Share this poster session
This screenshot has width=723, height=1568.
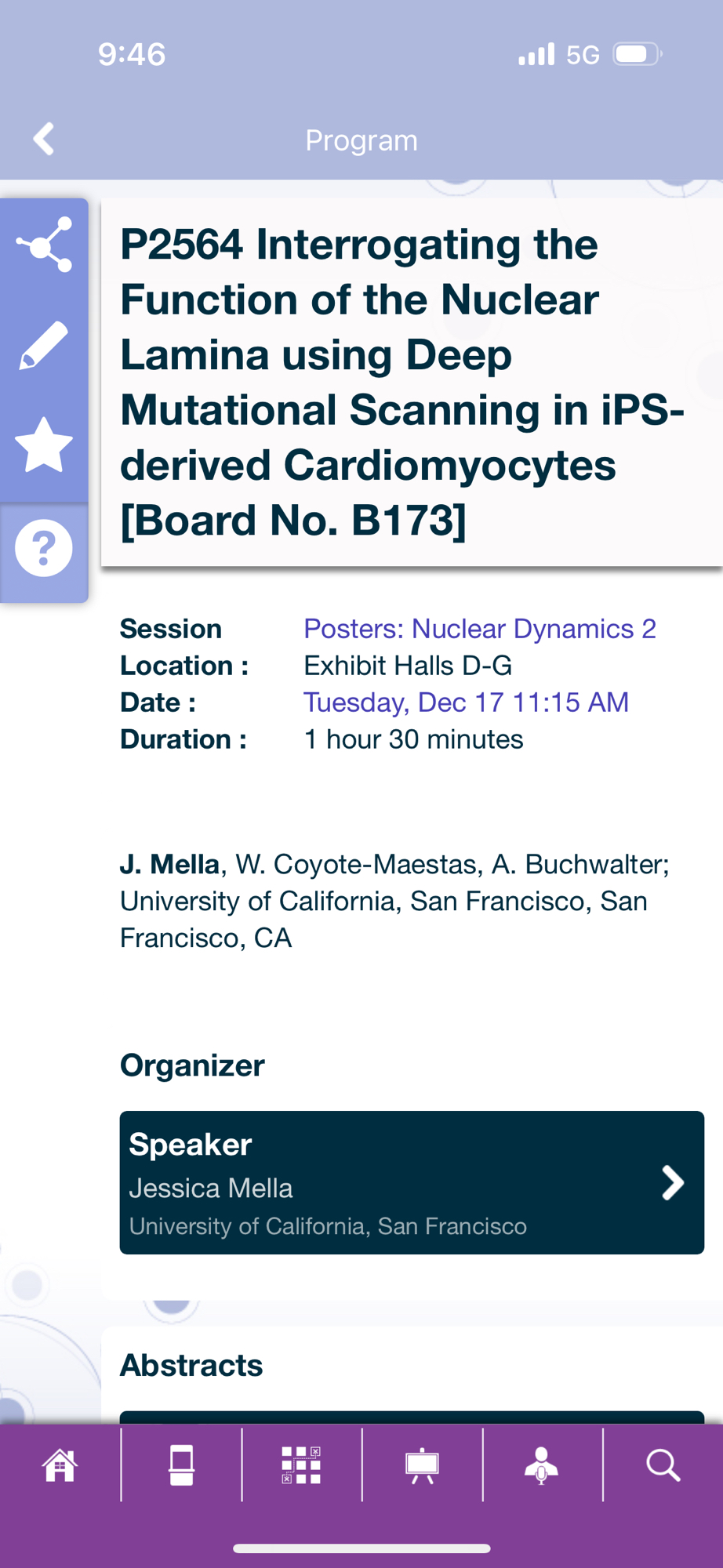click(45, 245)
